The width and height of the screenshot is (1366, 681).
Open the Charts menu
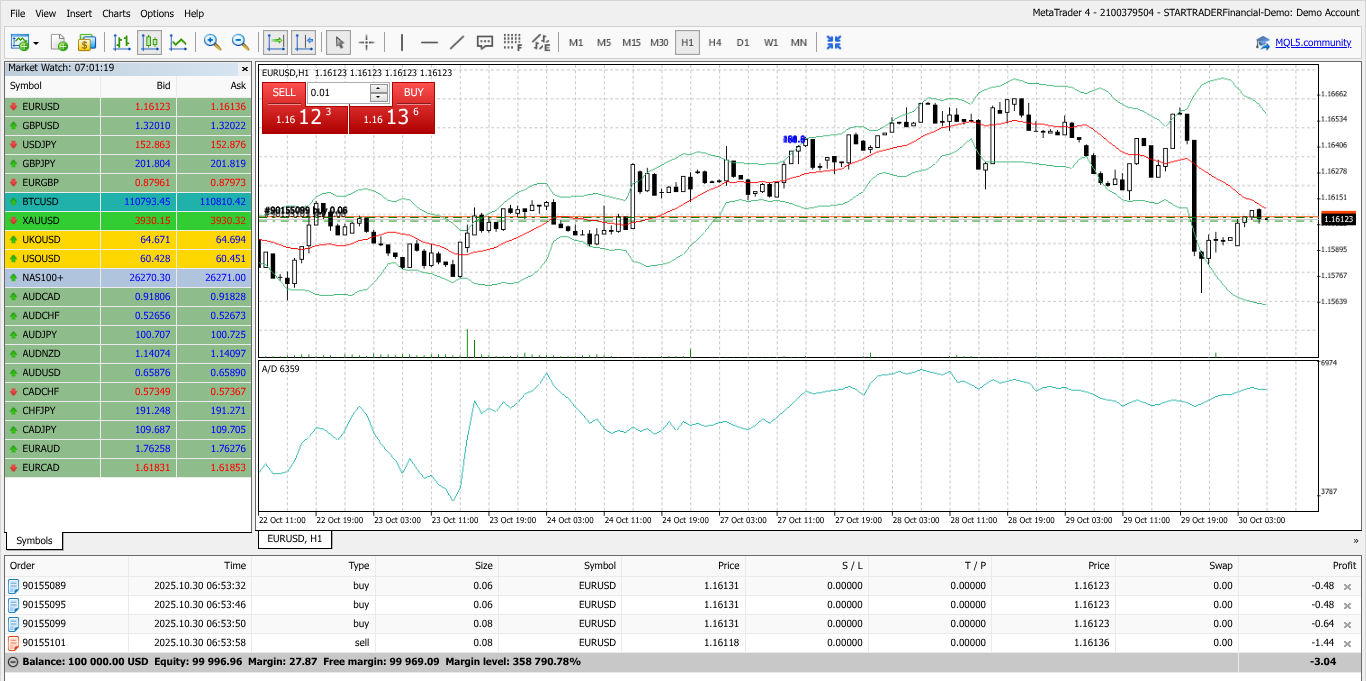point(115,13)
